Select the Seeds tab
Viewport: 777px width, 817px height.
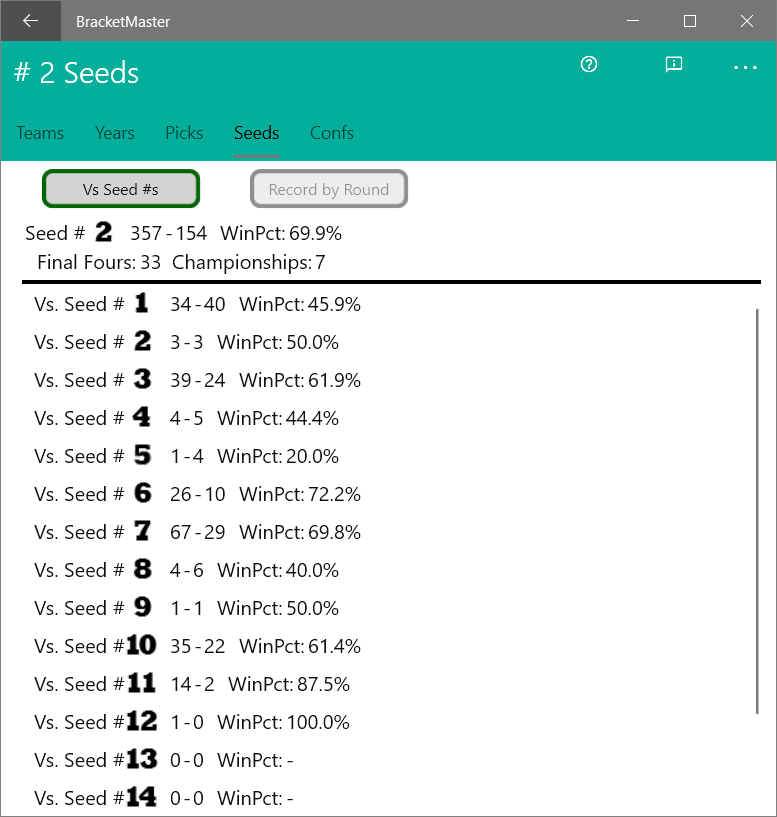click(x=256, y=133)
